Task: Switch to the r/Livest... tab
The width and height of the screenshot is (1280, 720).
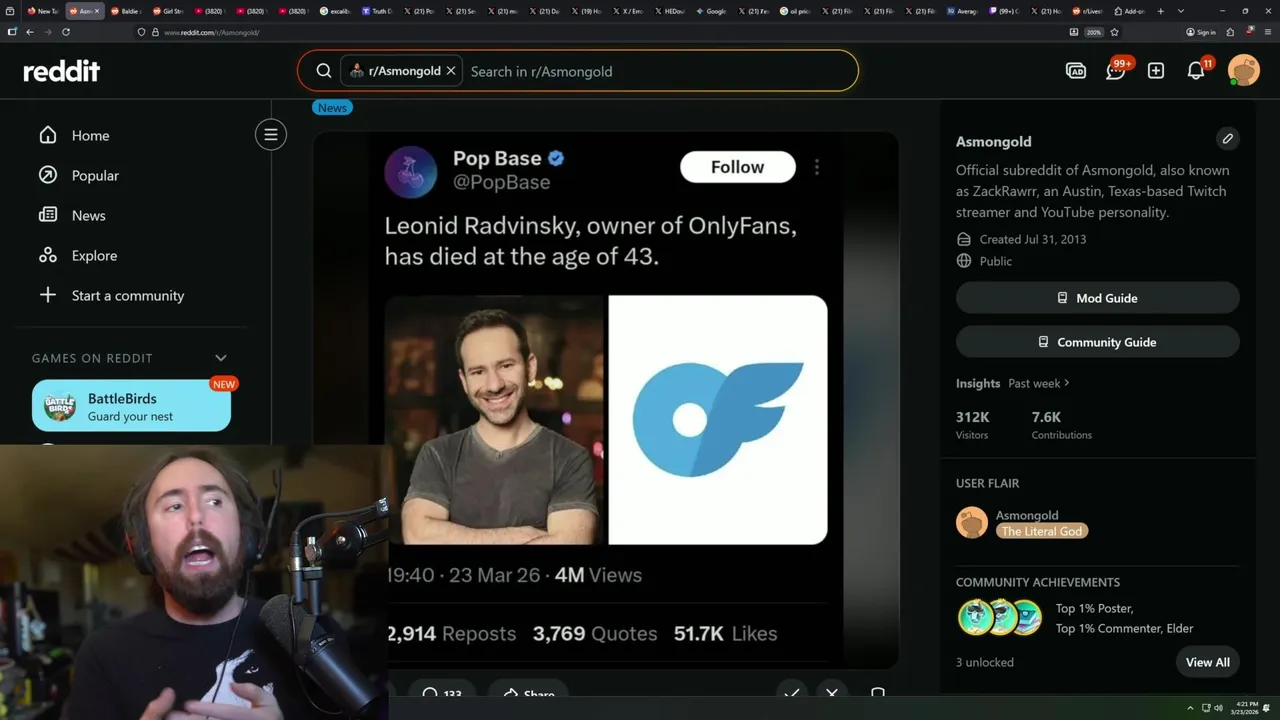Action: coord(1089,11)
